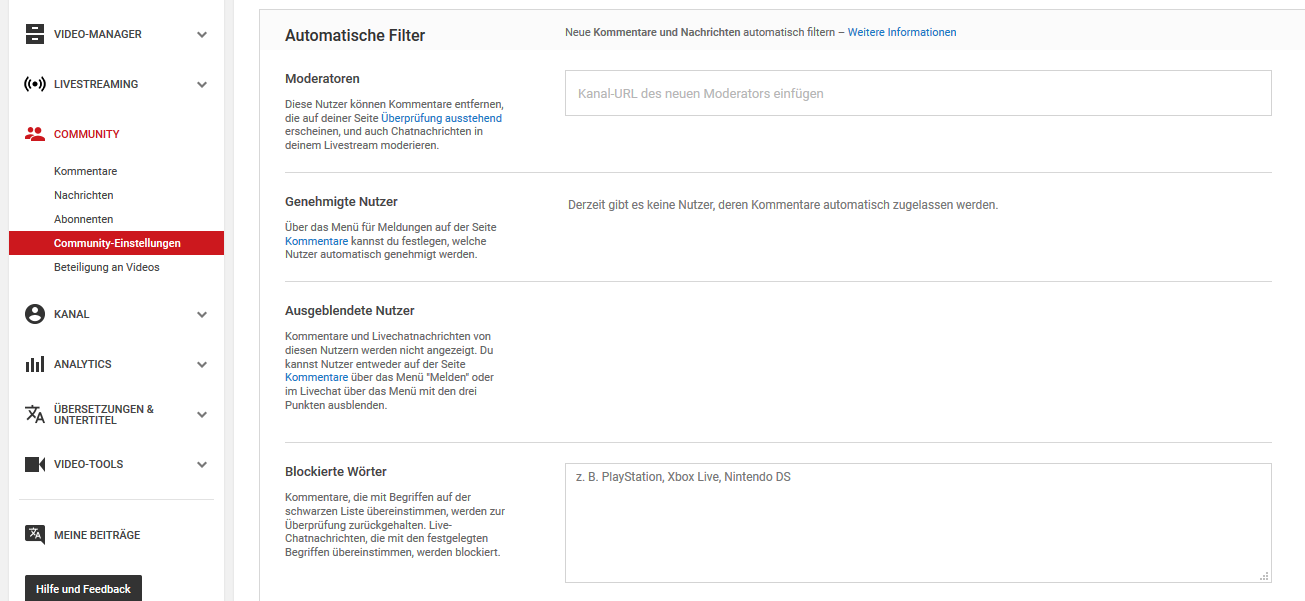This screenshot has width=1305, height=601.
Task: Open the Weitere Informationen link
Action: pyautogui.click(x=901, y=32)
